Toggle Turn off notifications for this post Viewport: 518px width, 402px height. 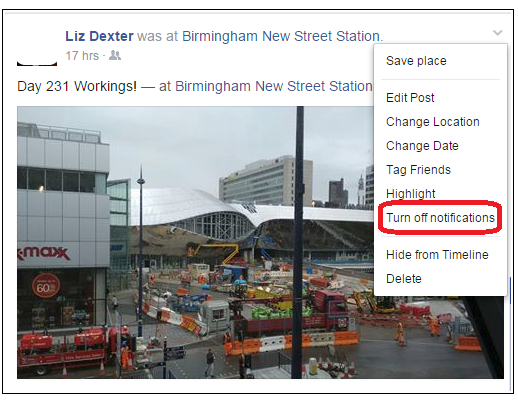[x=440, y=218]
